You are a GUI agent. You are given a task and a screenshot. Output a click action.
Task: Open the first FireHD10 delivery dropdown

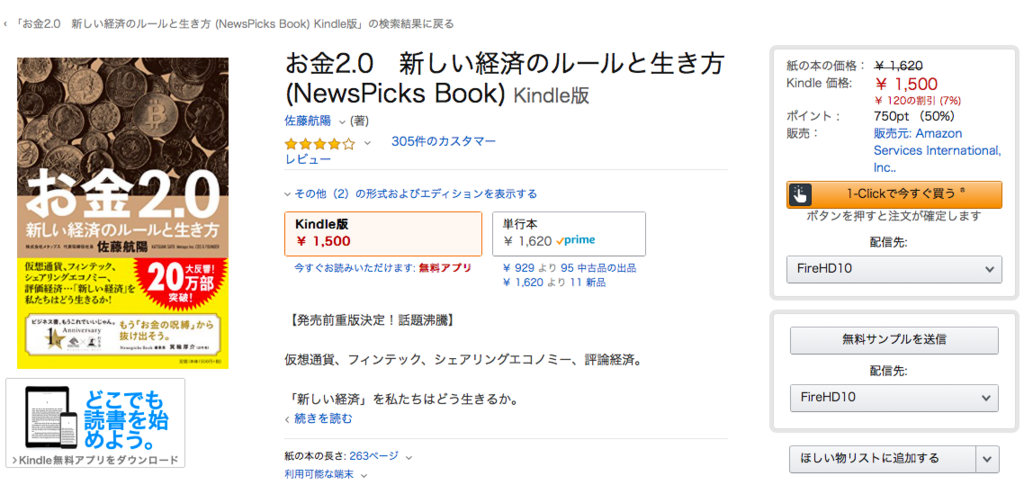tap(894, 269)
